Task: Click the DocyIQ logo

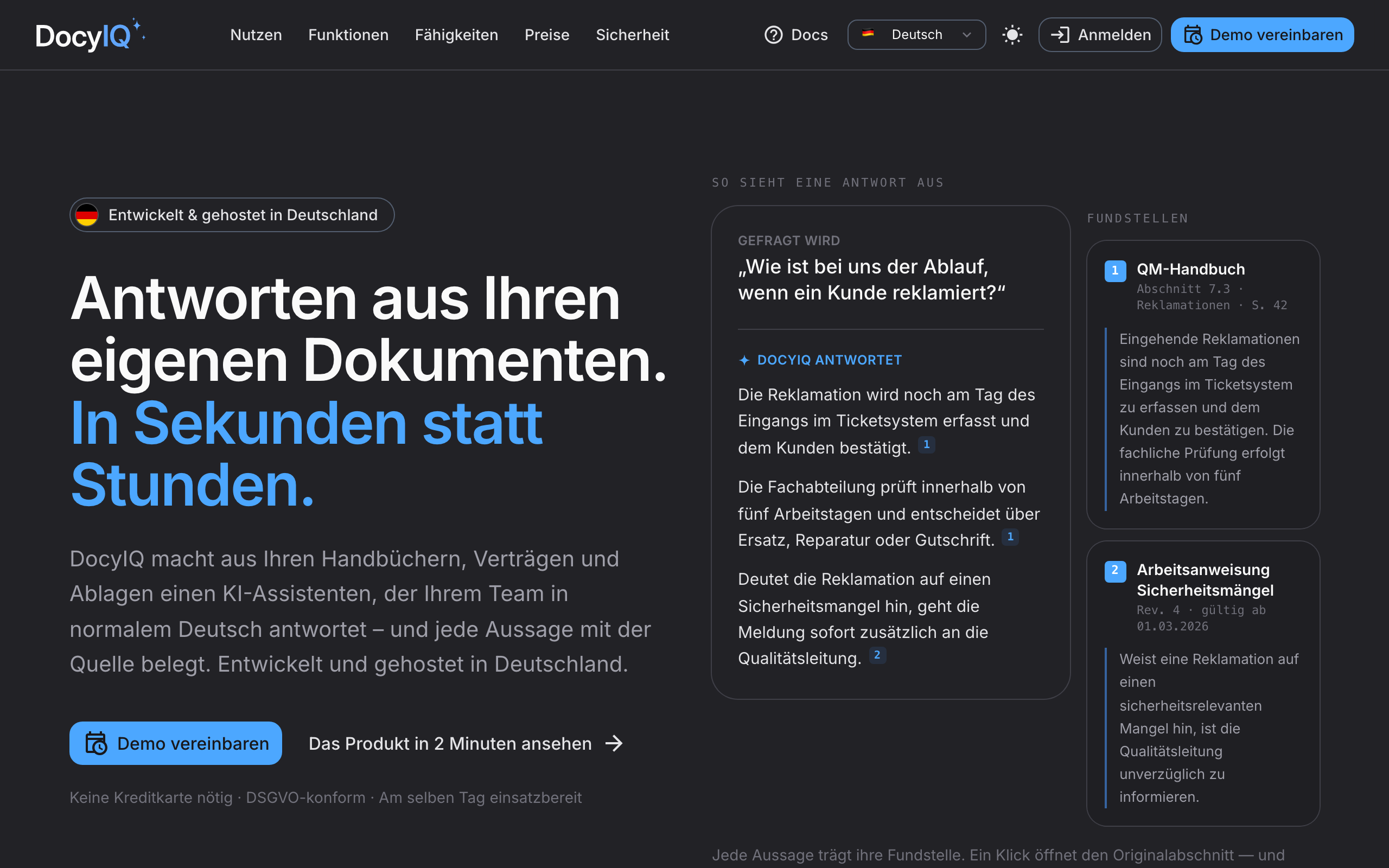Action: [91, 35]
